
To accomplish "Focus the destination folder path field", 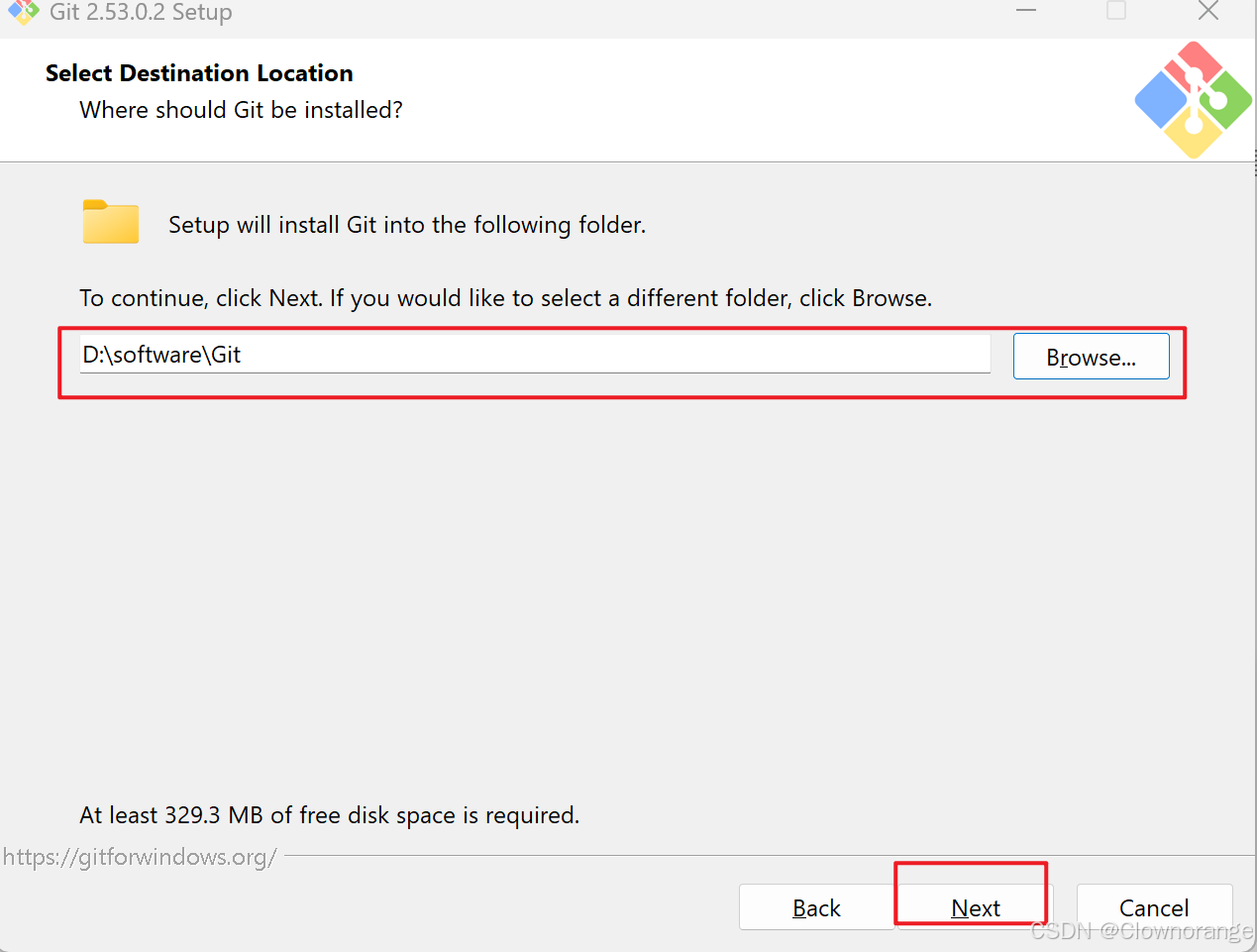I will (x=535, y=355).
